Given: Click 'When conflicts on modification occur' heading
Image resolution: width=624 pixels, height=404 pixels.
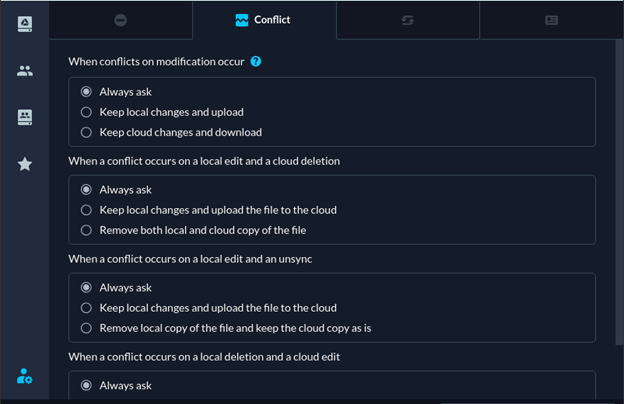Looking at the screenshot, I should 156,62.
